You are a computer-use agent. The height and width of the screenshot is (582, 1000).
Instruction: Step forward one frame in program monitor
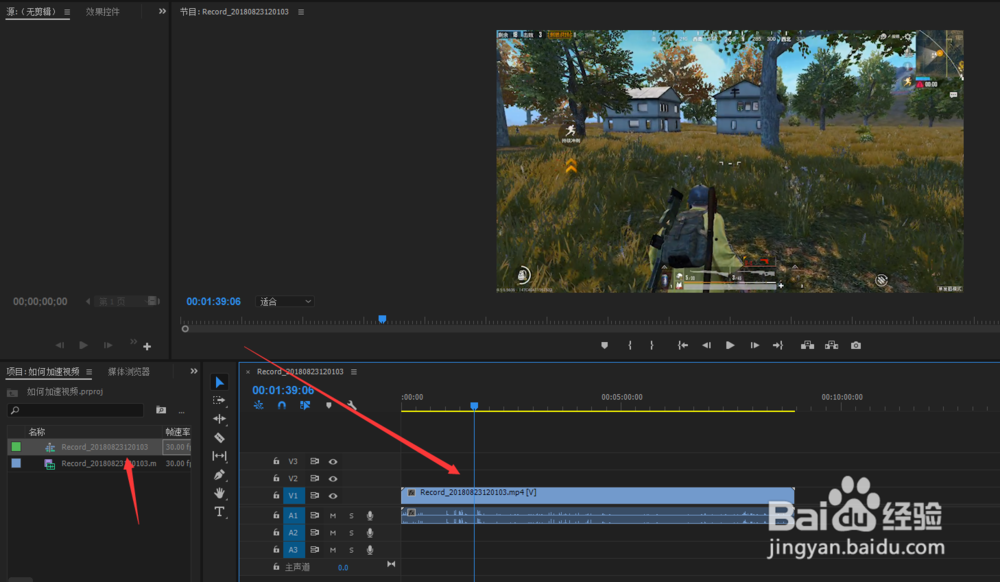(754, 346)
